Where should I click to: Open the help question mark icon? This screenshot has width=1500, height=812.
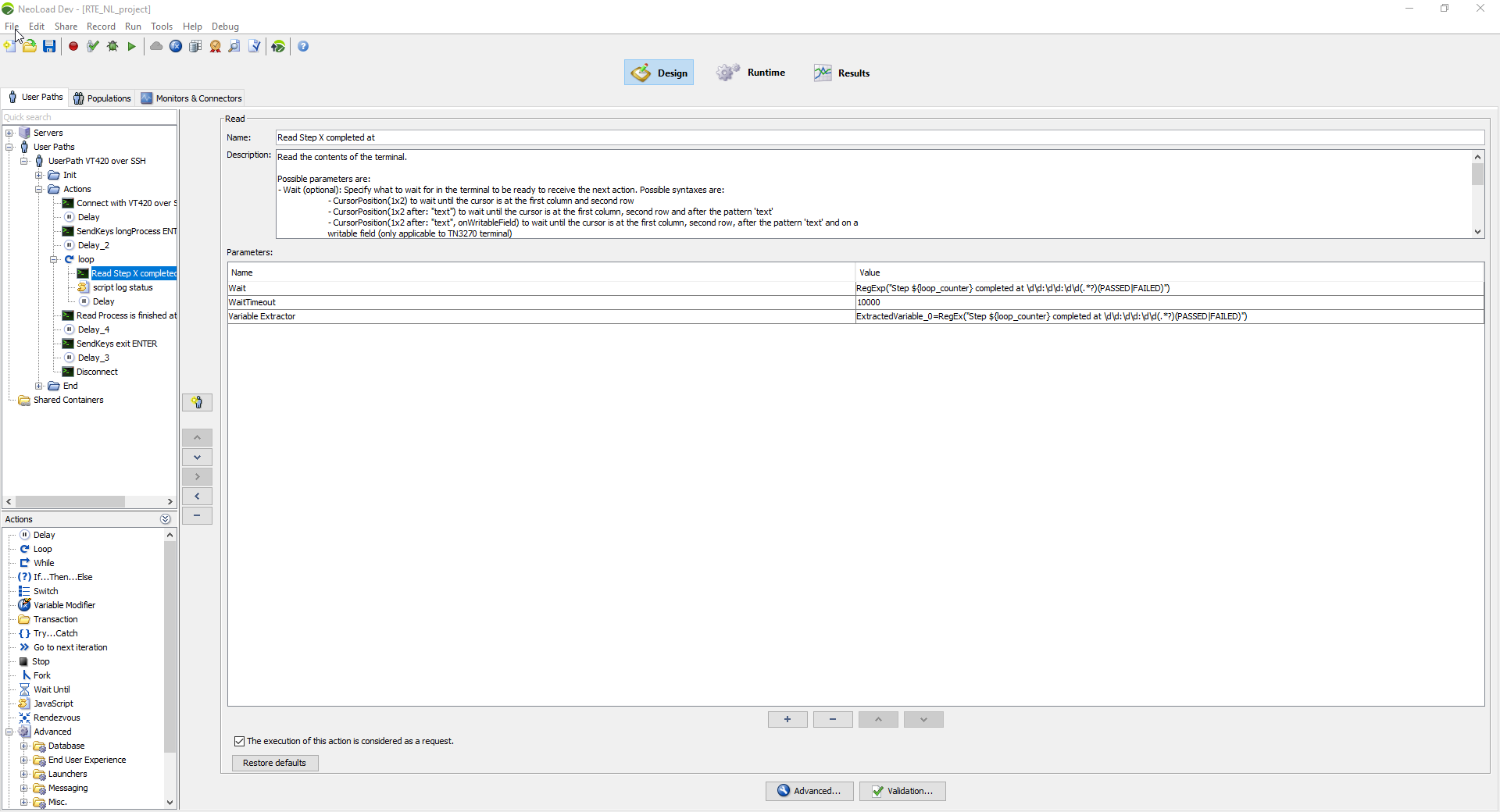(x=303, y=46)
